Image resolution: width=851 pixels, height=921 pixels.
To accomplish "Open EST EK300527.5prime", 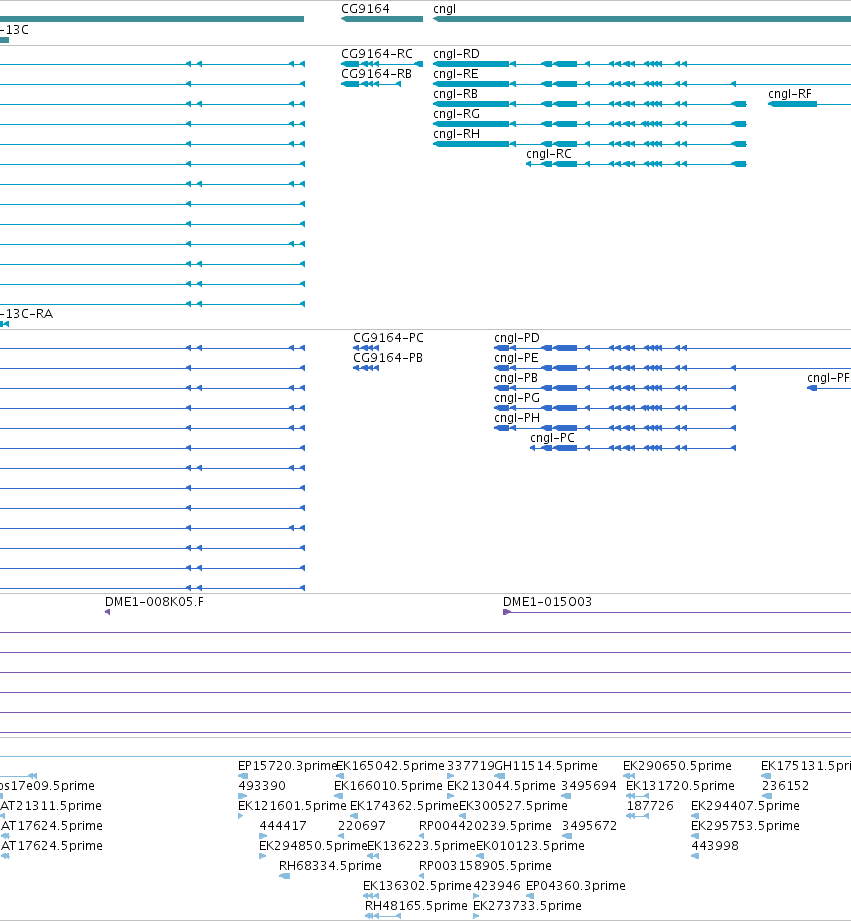I will pos(513,805).
